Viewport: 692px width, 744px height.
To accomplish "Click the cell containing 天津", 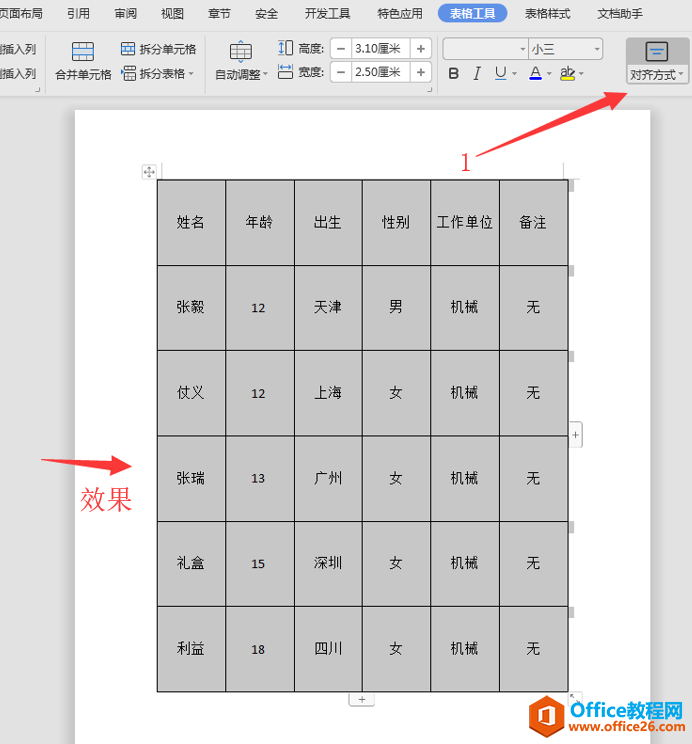I will click(328, 308).
